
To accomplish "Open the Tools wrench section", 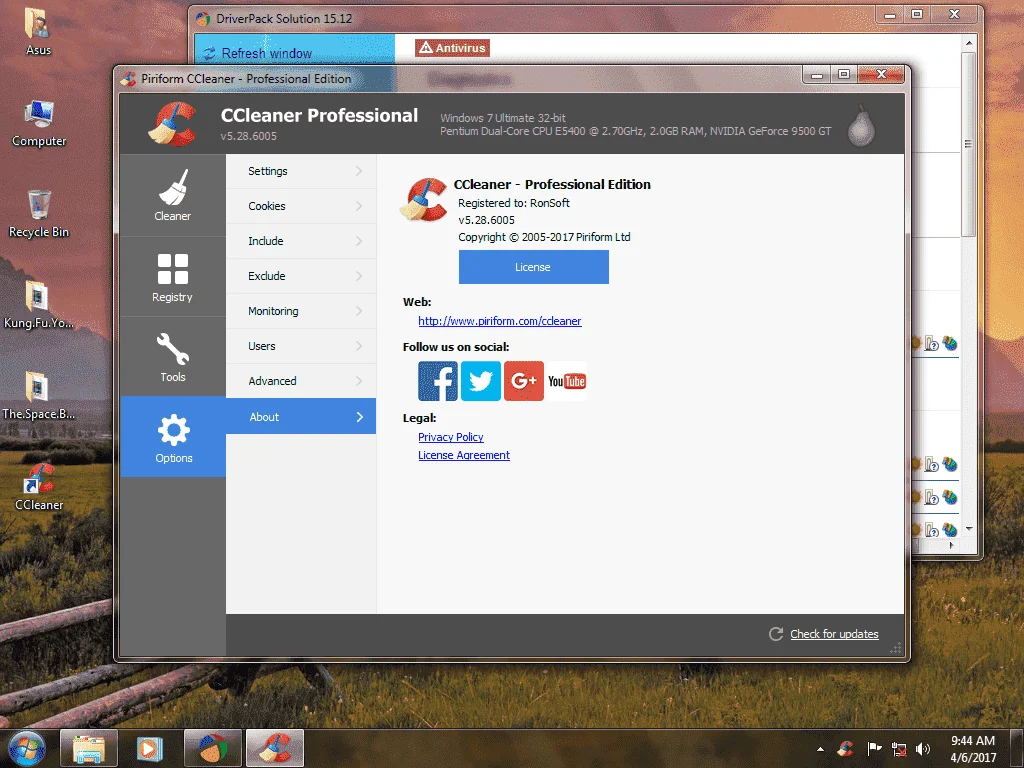I will tap(172, 357).
